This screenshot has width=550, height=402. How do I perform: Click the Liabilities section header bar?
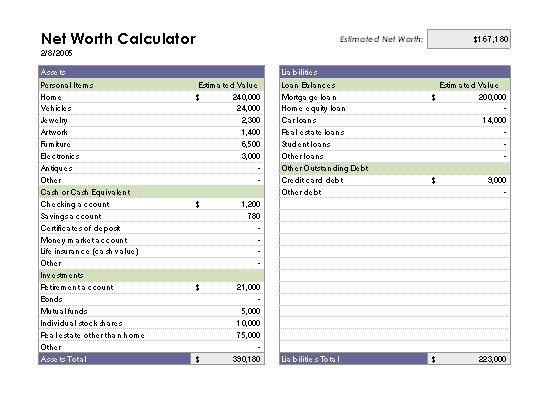395,72
